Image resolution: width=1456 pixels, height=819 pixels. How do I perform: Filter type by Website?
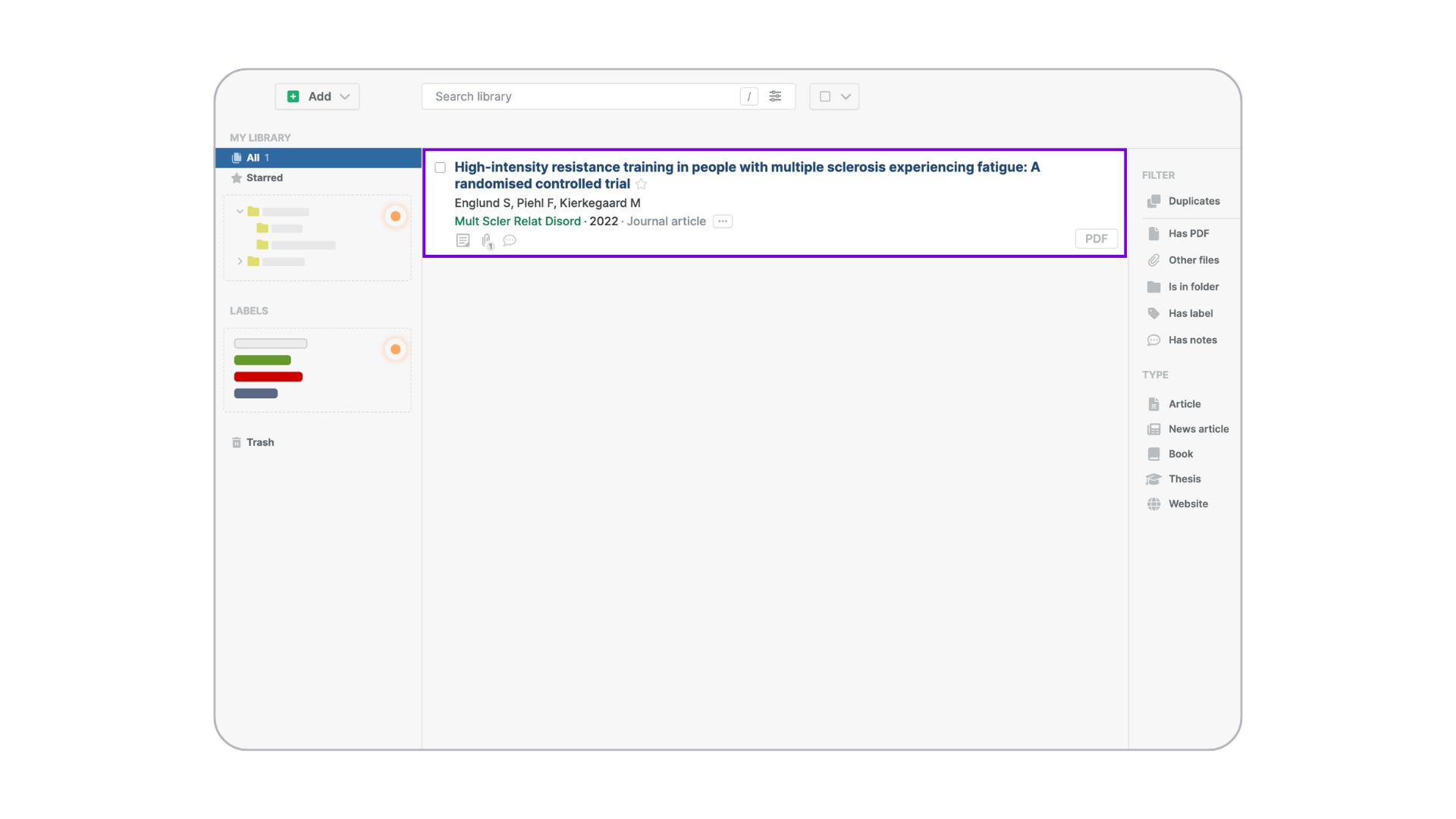click(x=1178, y=504)
